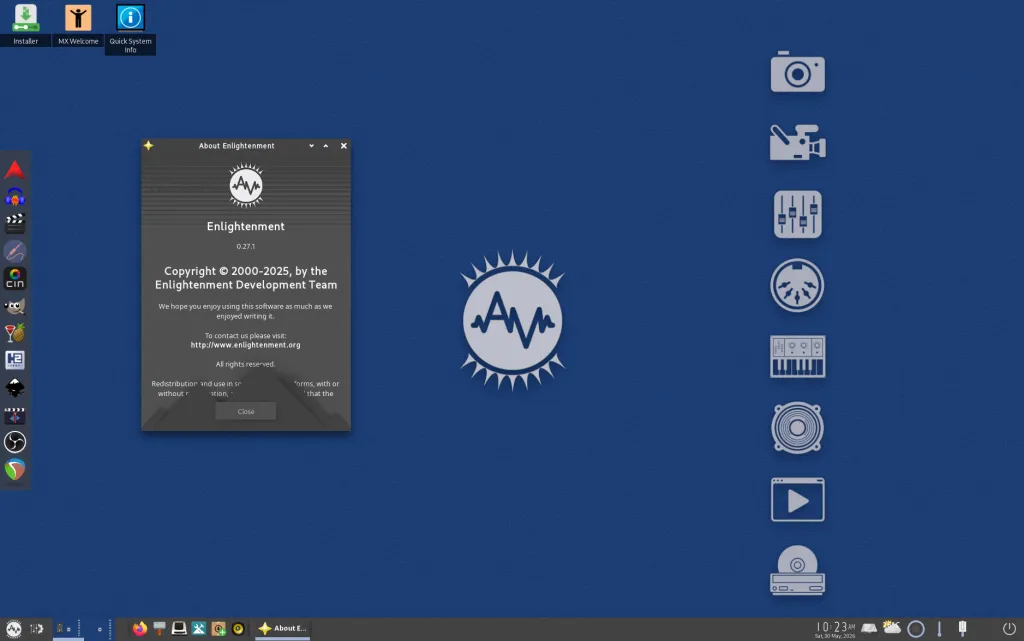
Task: Click the media player play-window icon
Action: (x=797, y=500)
